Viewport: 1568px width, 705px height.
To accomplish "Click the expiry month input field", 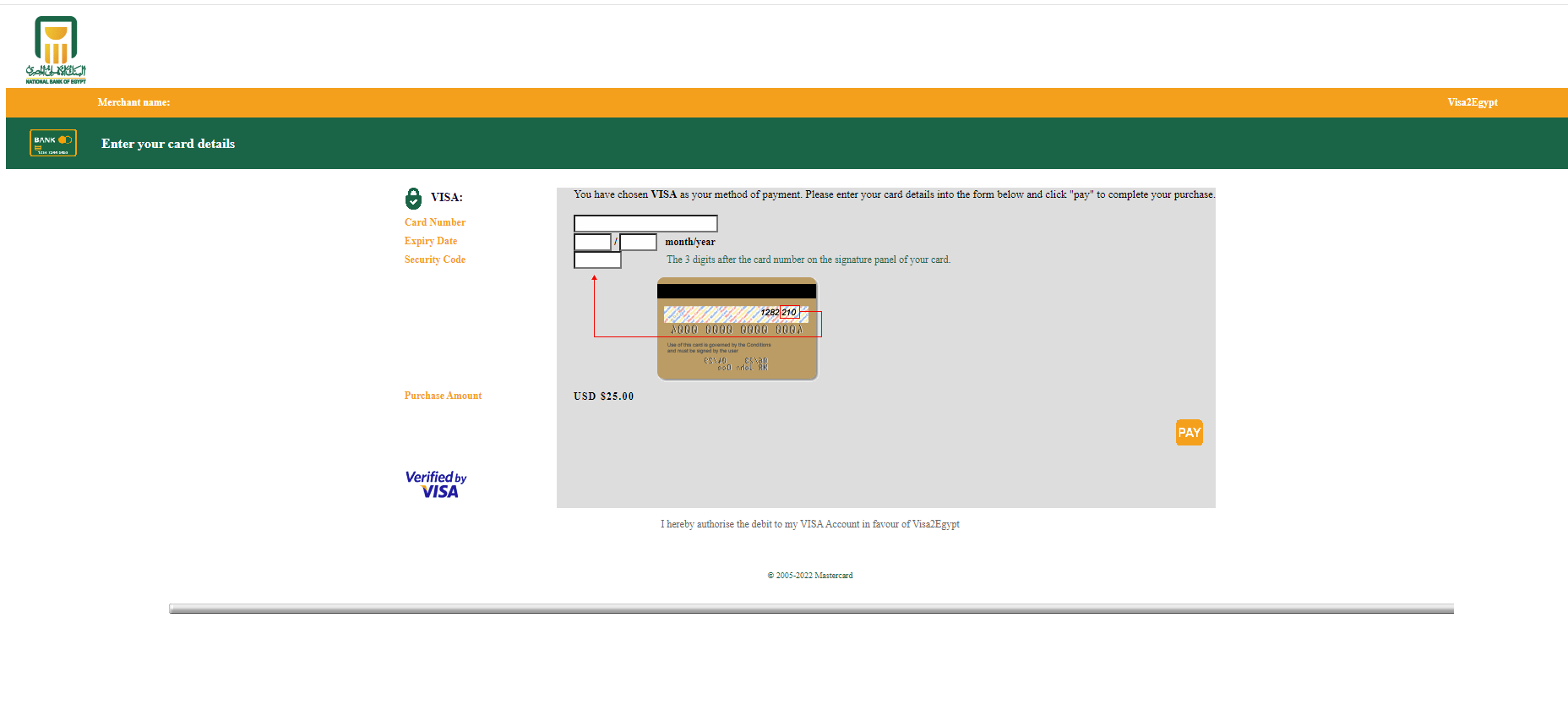I will [592, 242].
